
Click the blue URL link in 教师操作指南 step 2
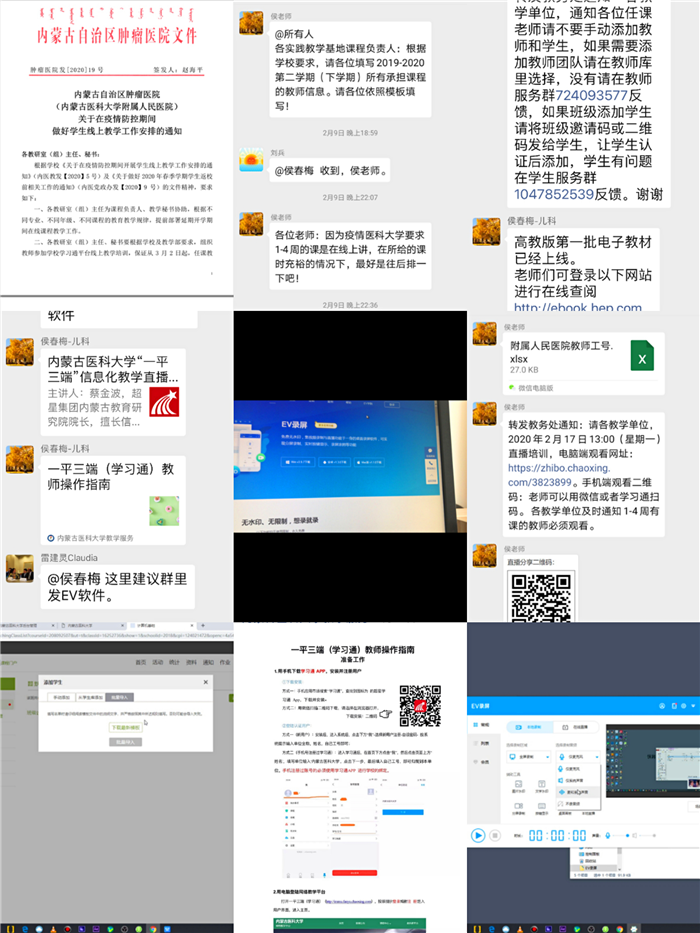(x=349, y=901)
